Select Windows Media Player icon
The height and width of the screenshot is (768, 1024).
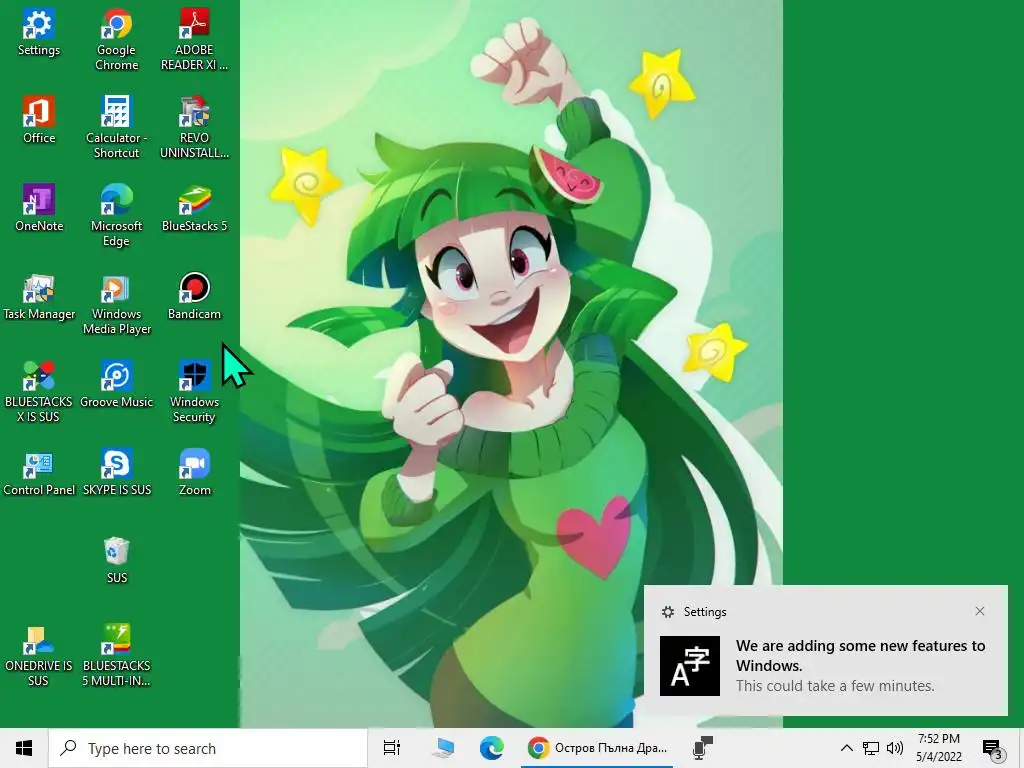pos(116,304)
